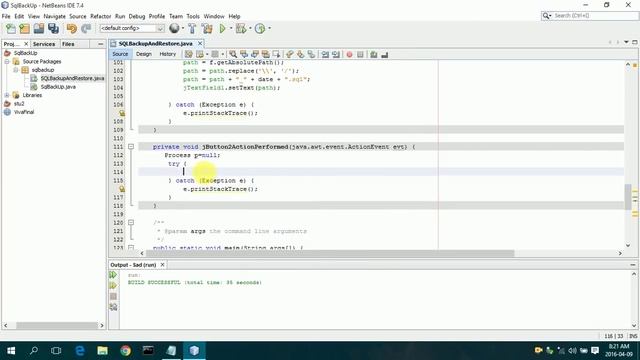This screenshot has width=640, height=360.
Task: Click the Redo toolbar icon
Action: click(x=86, y=28)
